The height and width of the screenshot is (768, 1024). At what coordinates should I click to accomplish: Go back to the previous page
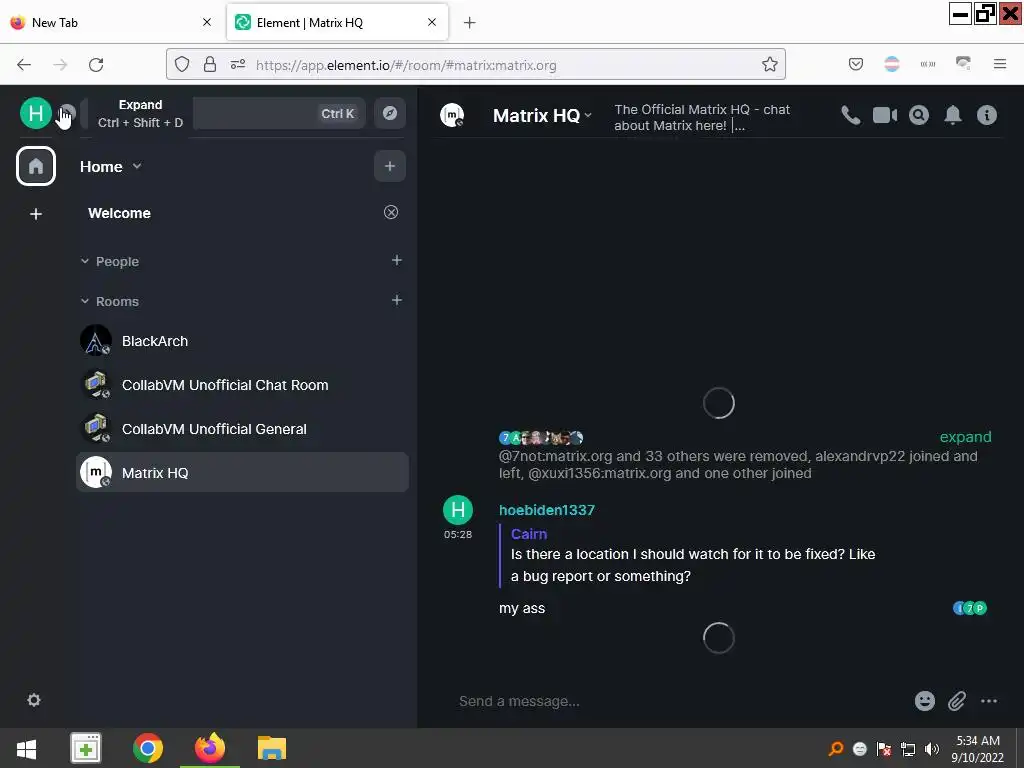(x=24, y=64)
